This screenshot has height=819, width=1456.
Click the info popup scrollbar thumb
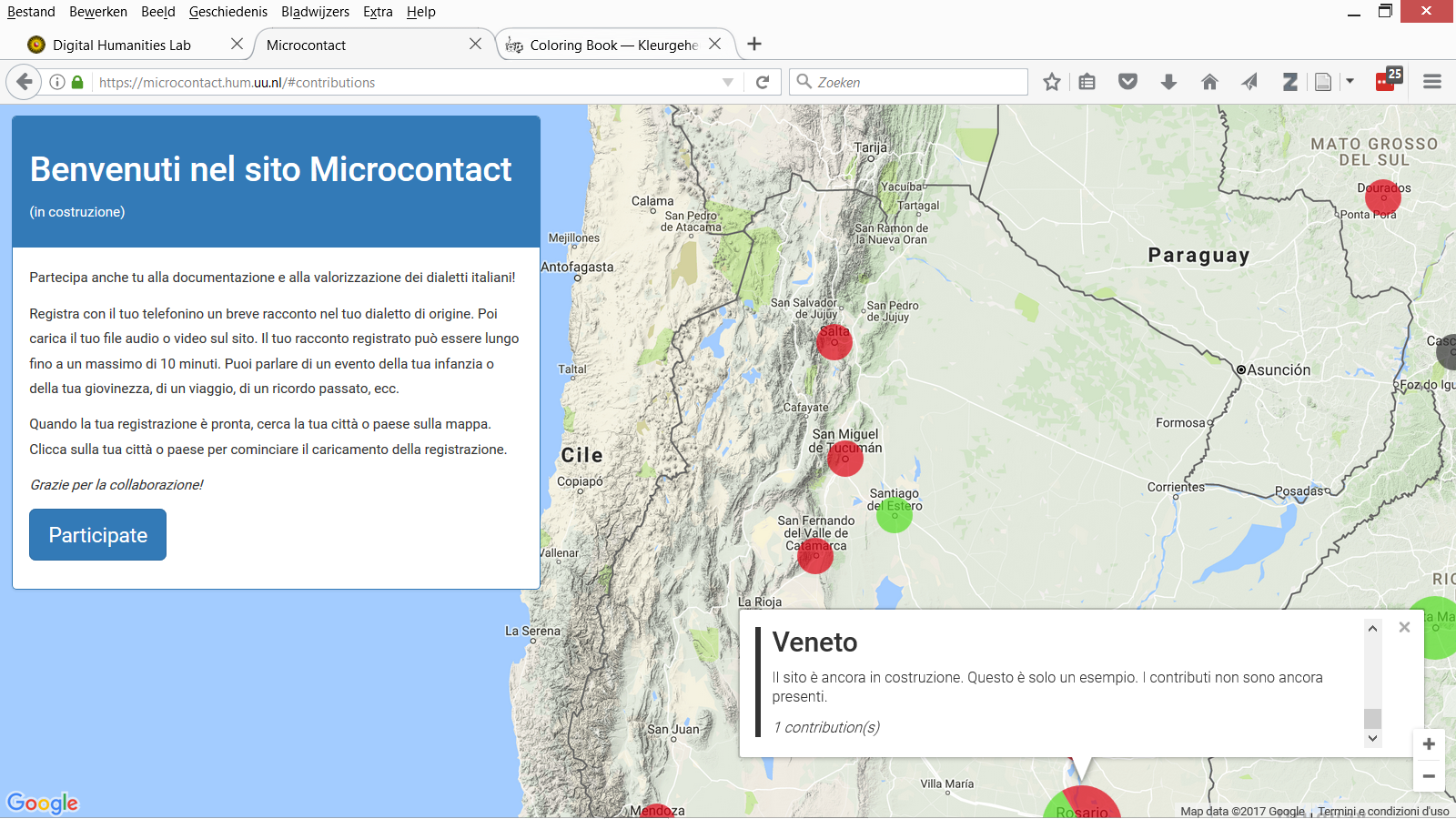click(1373, 719)
